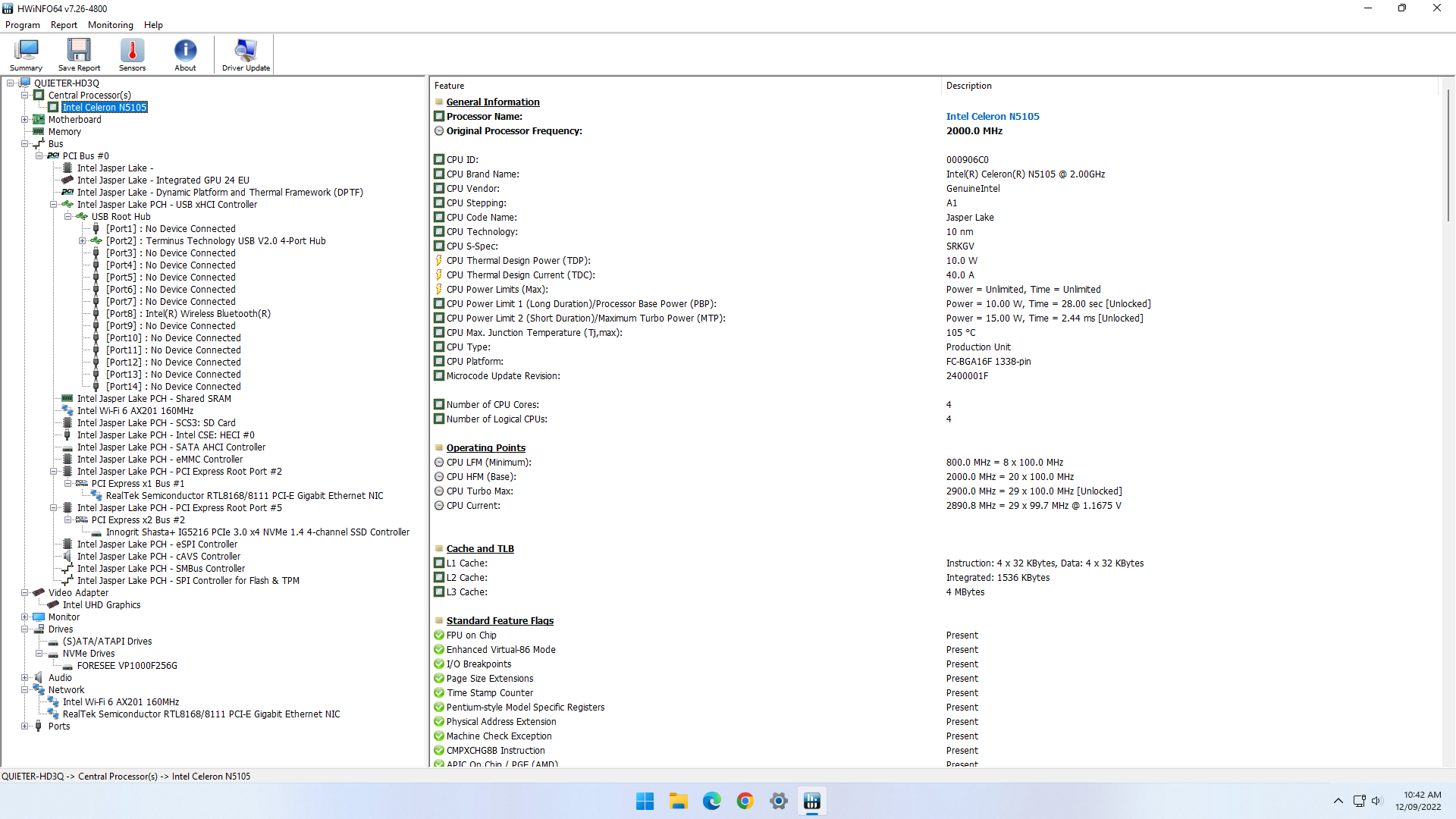
Task: Click the PCI Bus #0 icon
Action: click(x=53, y=155)
